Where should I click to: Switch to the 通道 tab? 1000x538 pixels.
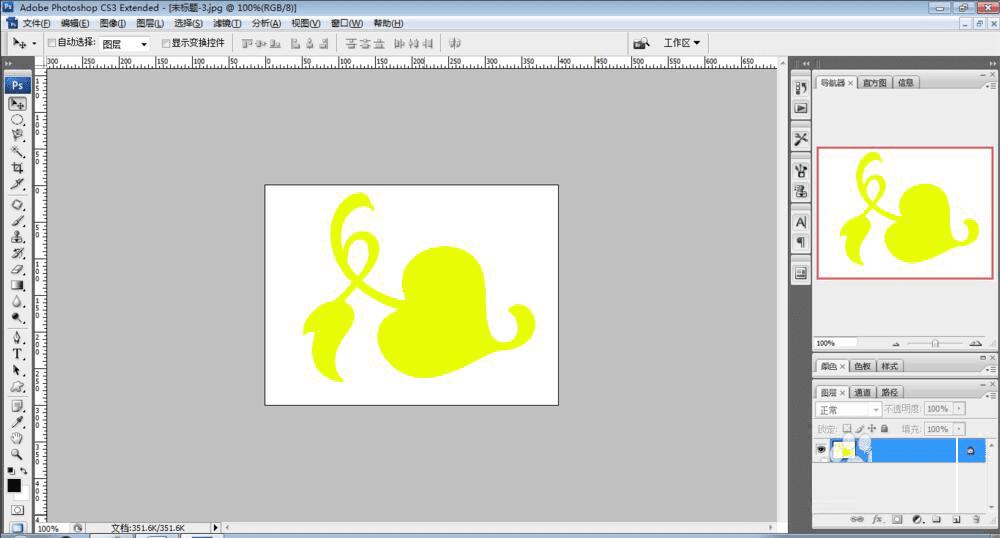point(862,392)
